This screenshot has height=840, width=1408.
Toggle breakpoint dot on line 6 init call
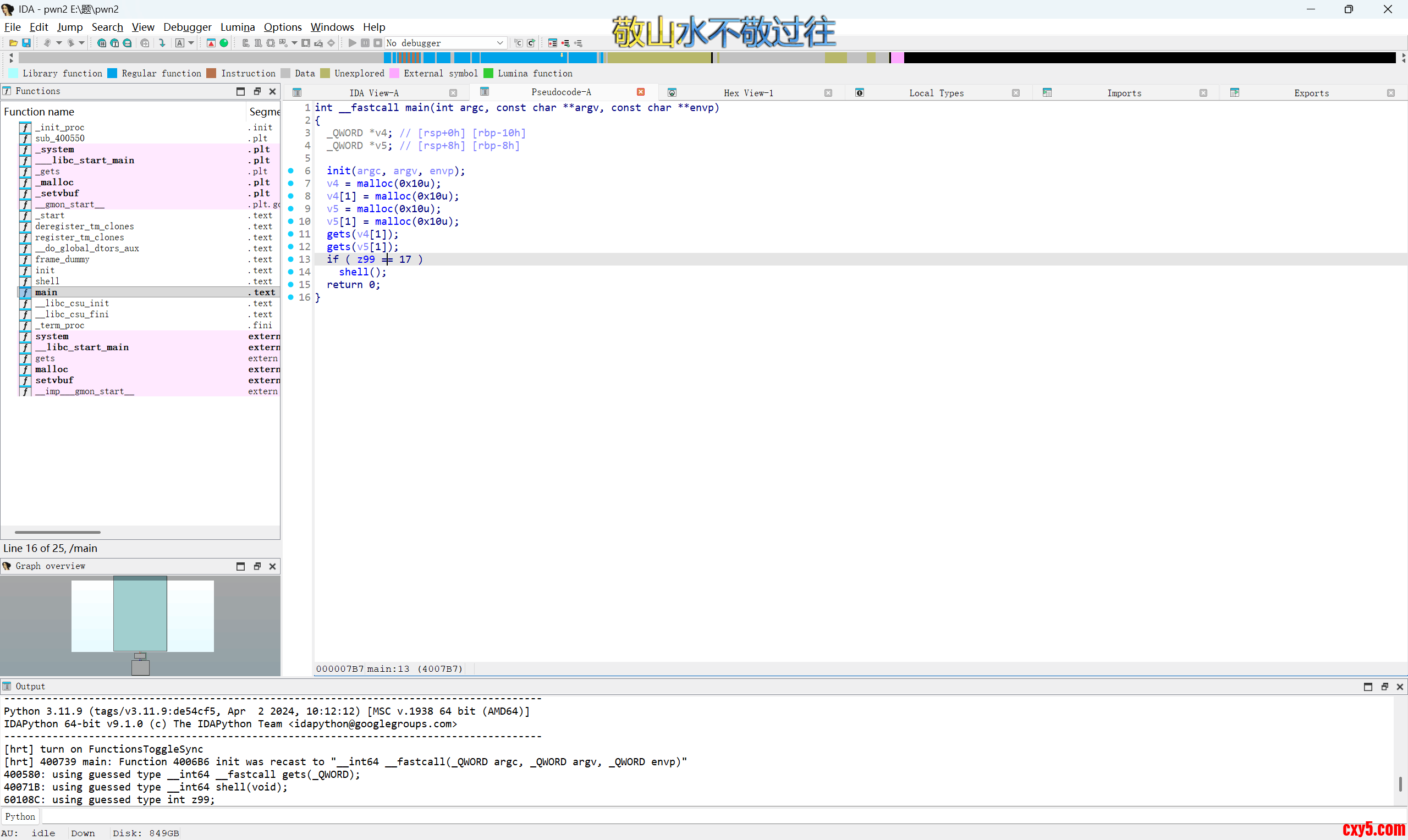(290, 171)
